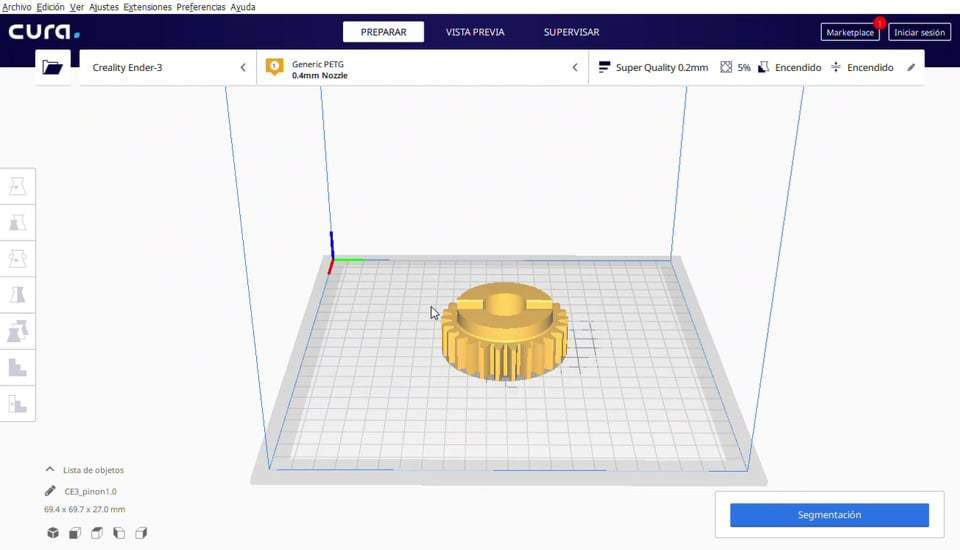Expand the Creality Ender-3 printer selector
This screenshot has height=550, width=960.
pyautogui.click(x=167, y=67)
